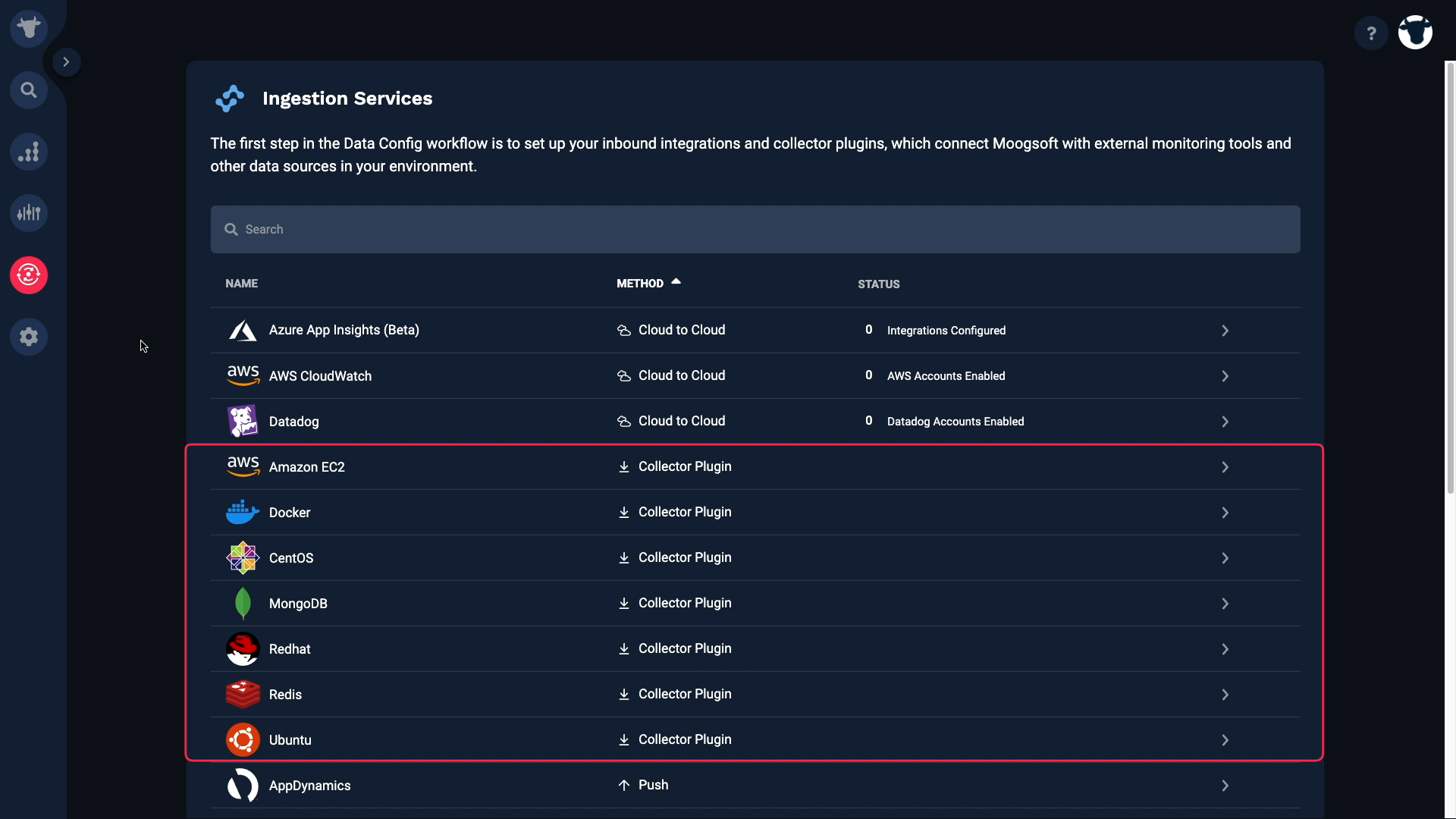Select the Redis name text
This screenshot has width=1456, height=819.
tap(285, 695)
